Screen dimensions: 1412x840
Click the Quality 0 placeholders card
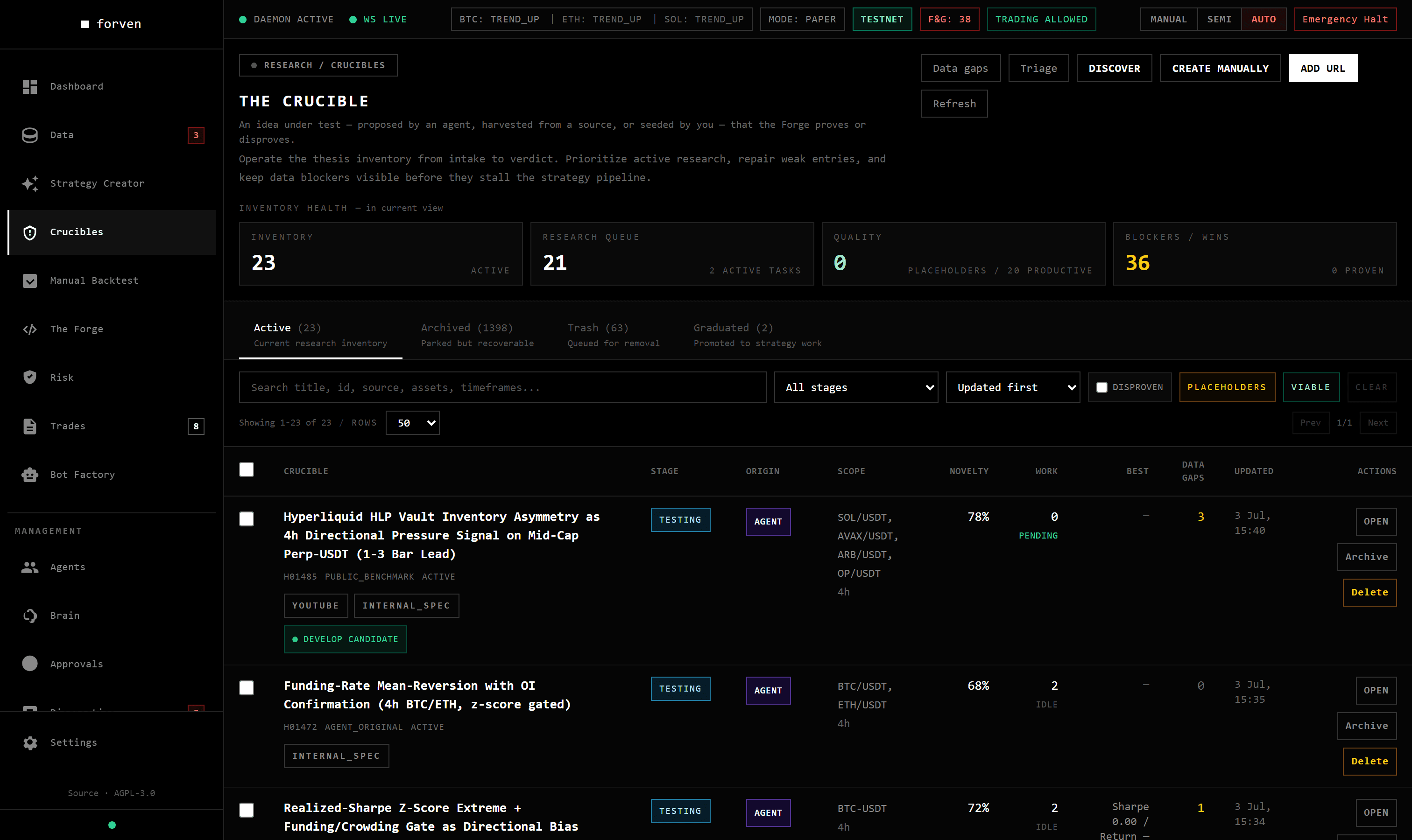963,254
